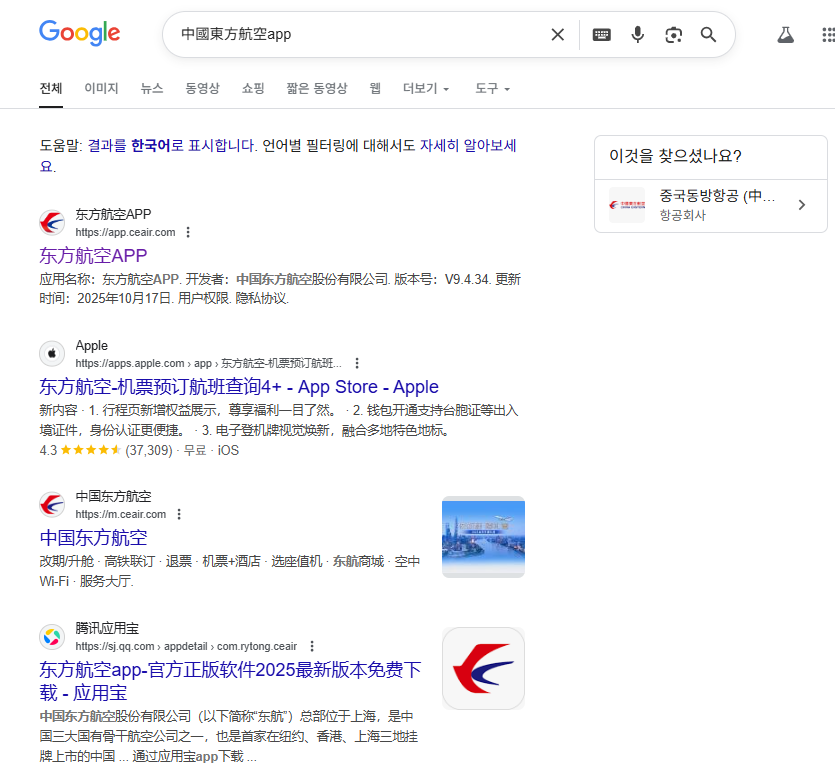Click the 결과를 한국어로 표시합니다 link
835x766 pixels.
(x=173, y=145)
